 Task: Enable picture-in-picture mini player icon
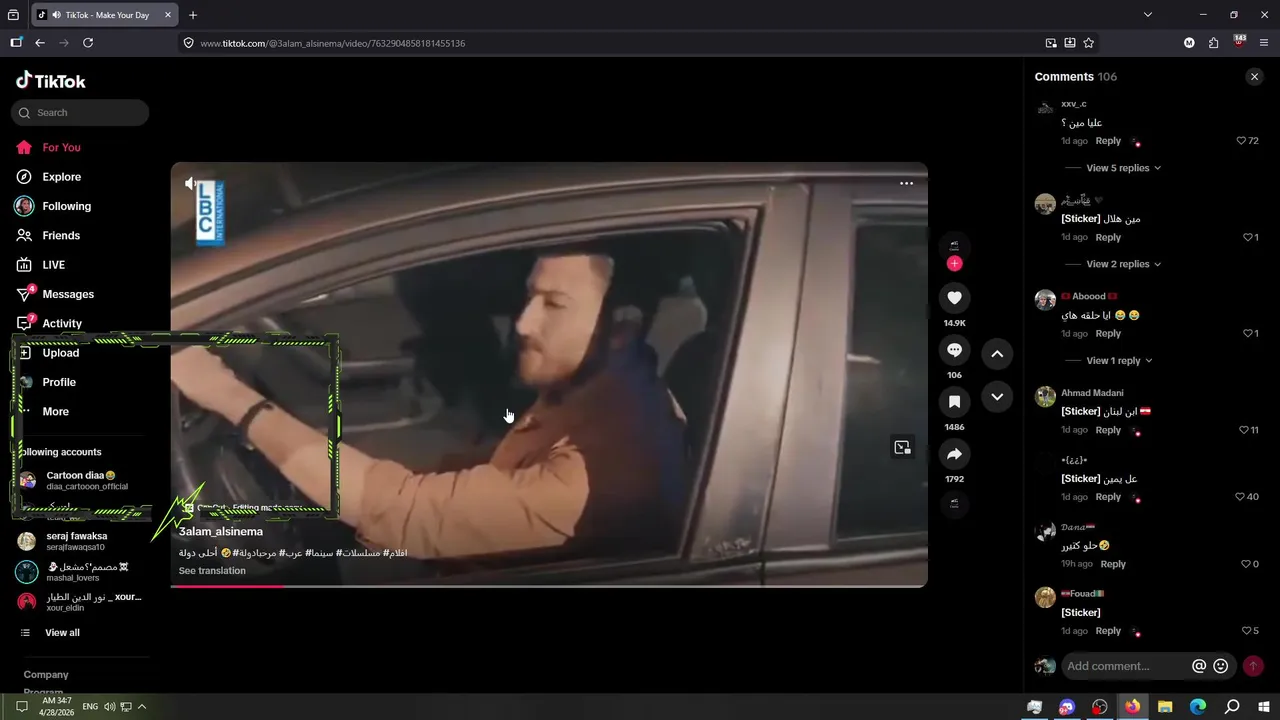coord(902,448)
